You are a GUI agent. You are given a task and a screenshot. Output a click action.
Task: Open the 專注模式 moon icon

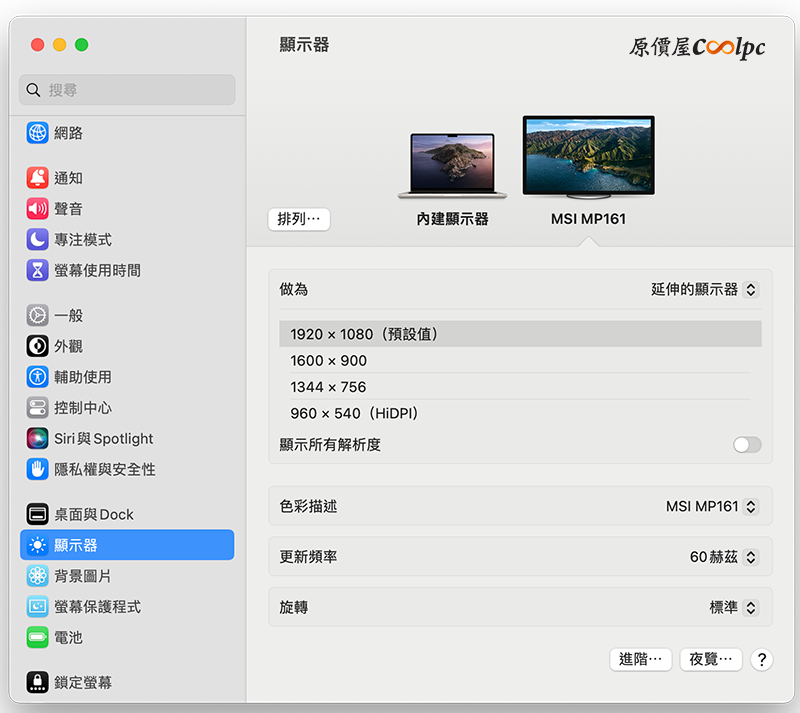pos(37,239)
